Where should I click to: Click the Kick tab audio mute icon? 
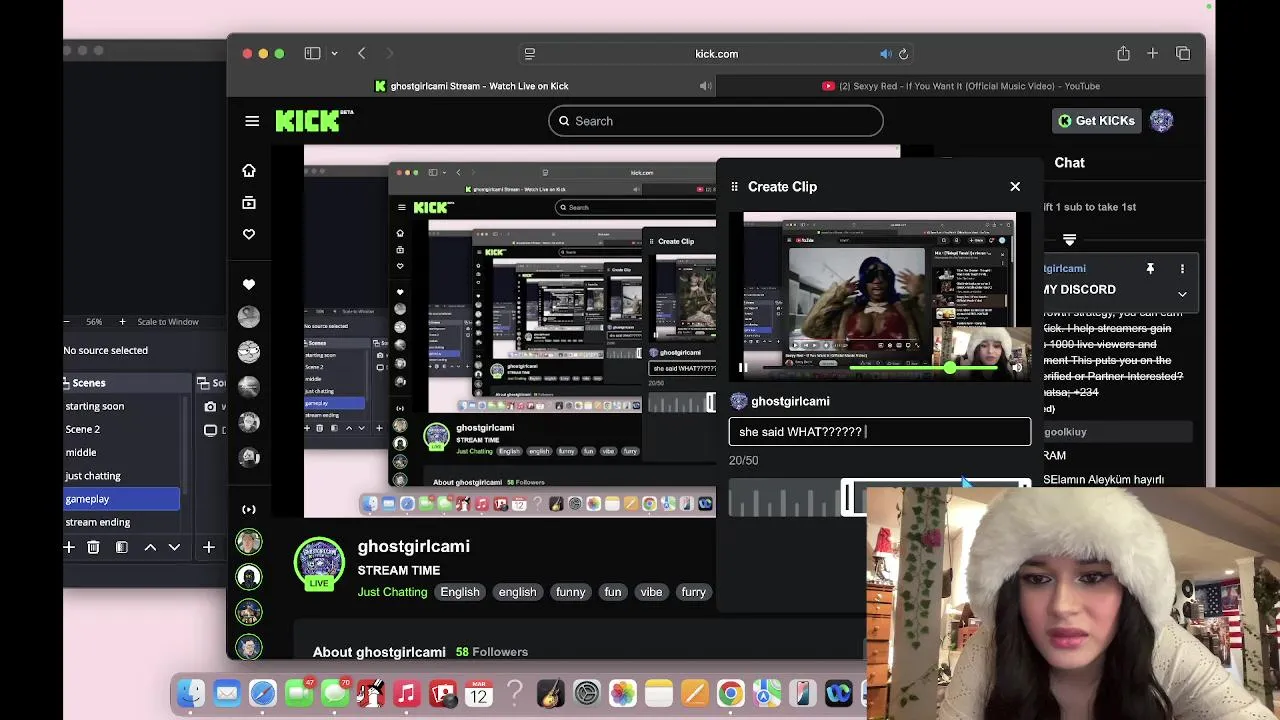706,86
